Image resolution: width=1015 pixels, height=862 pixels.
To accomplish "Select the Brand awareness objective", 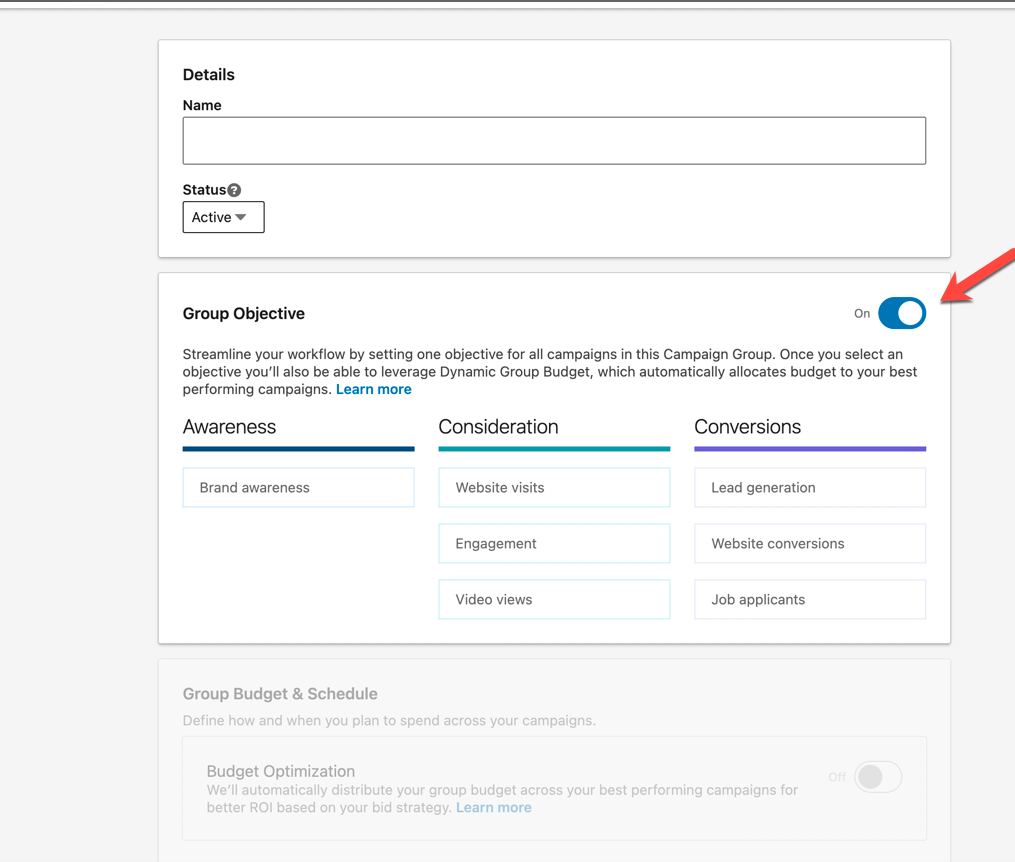I will 298,487.
